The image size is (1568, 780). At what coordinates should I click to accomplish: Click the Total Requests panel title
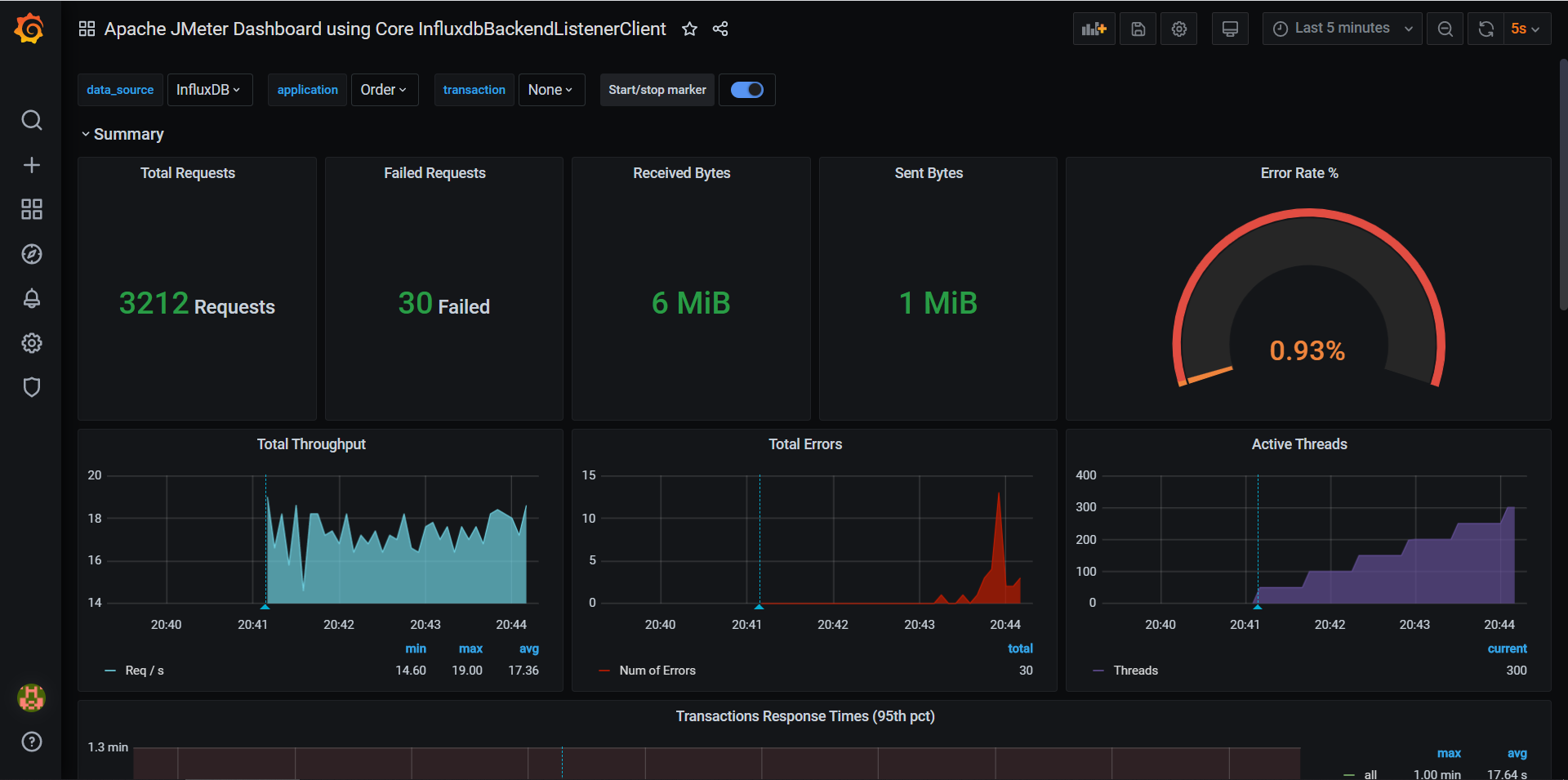click(x=188, y=173)
